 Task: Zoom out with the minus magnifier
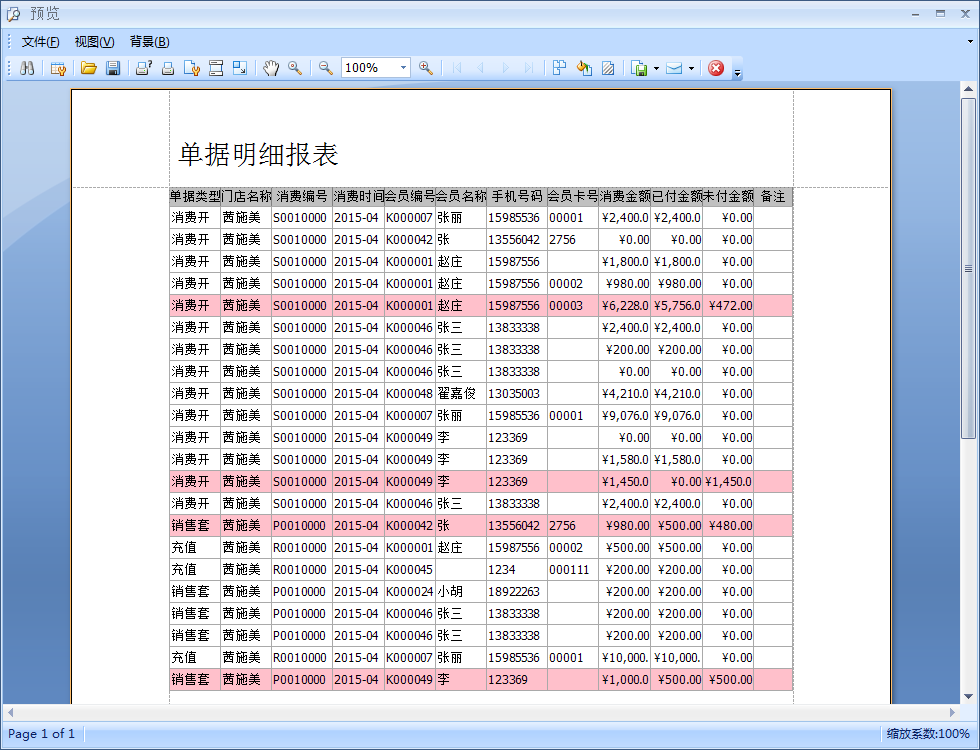coord(326,68)
